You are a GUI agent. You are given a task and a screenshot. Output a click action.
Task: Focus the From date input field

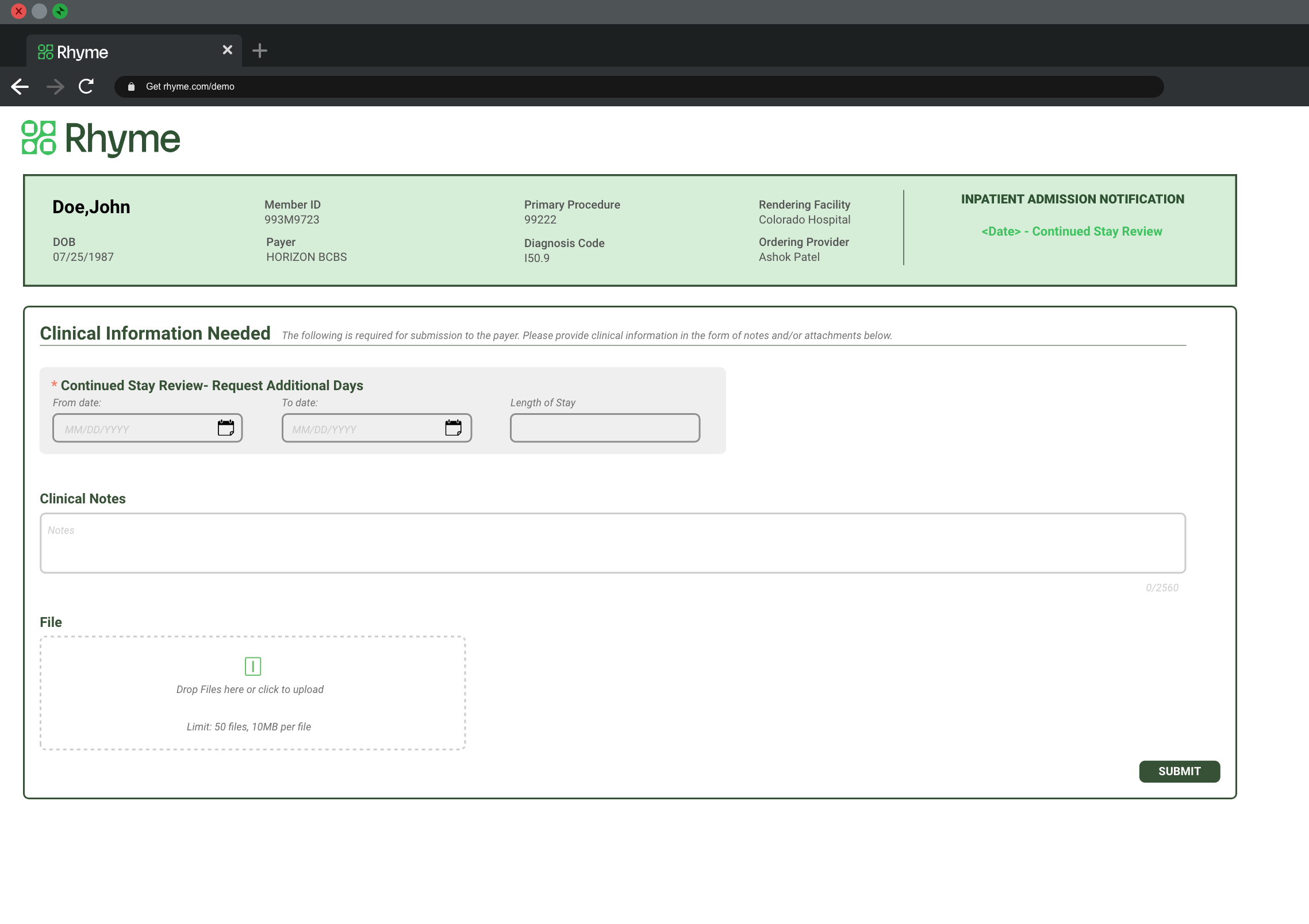click(x=135, y=429)
